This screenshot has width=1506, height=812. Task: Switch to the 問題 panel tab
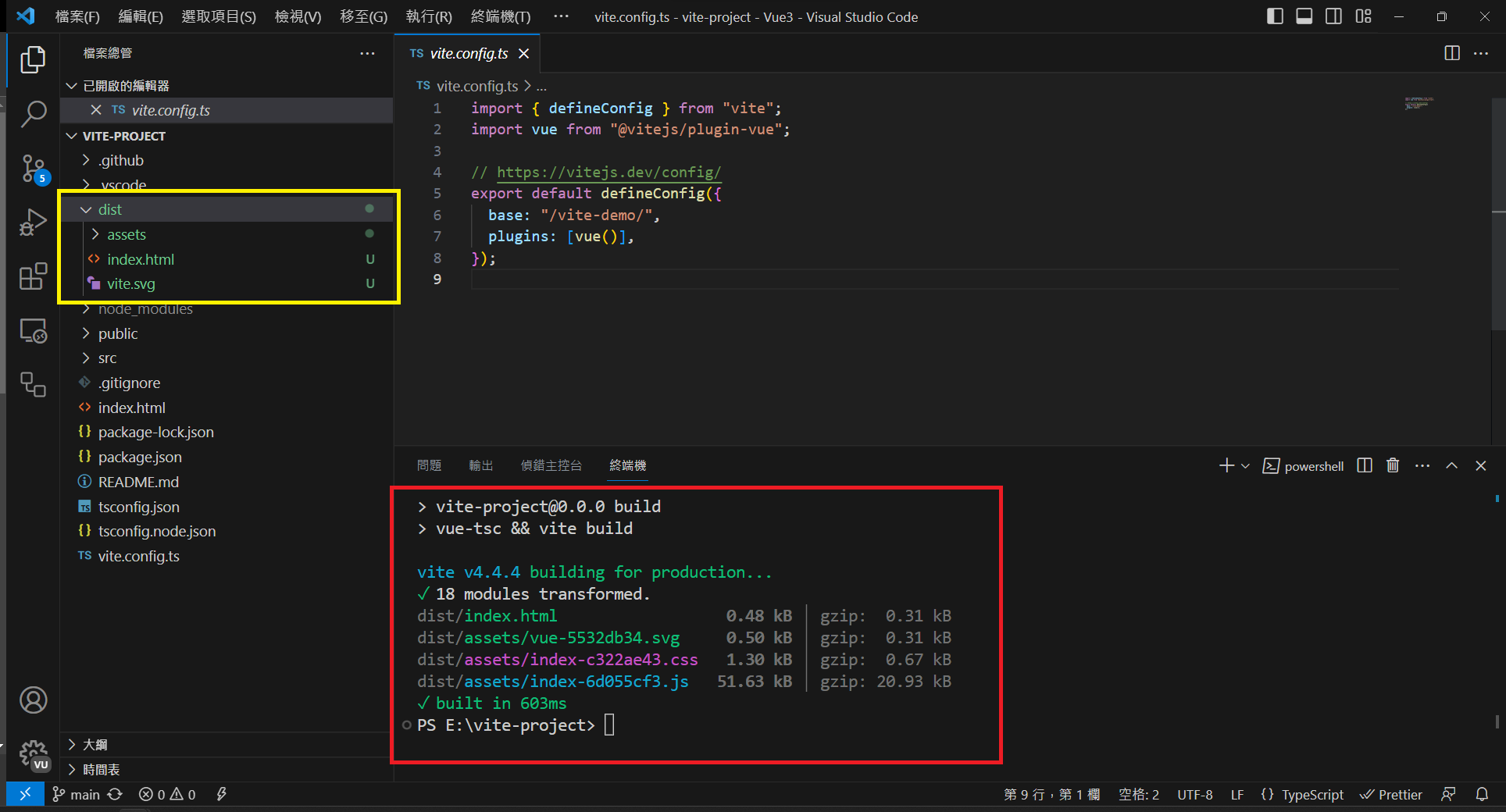(x=429, y=465)
